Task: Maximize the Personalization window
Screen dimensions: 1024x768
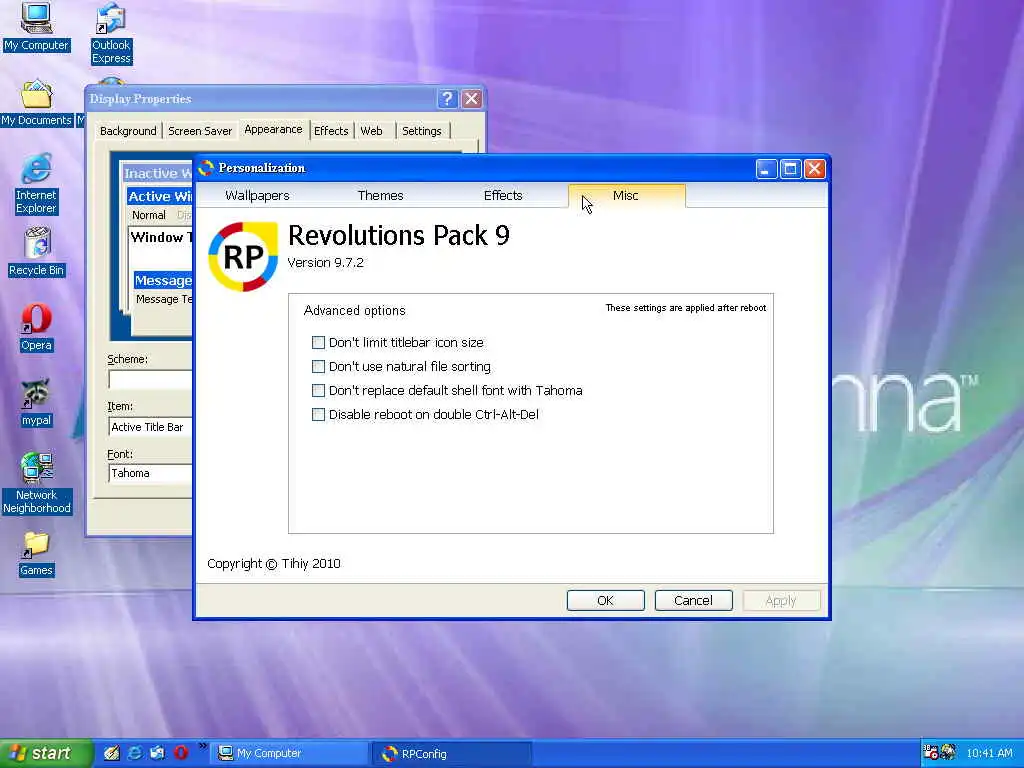Action: pyautogui.click(x=790, y=169)
